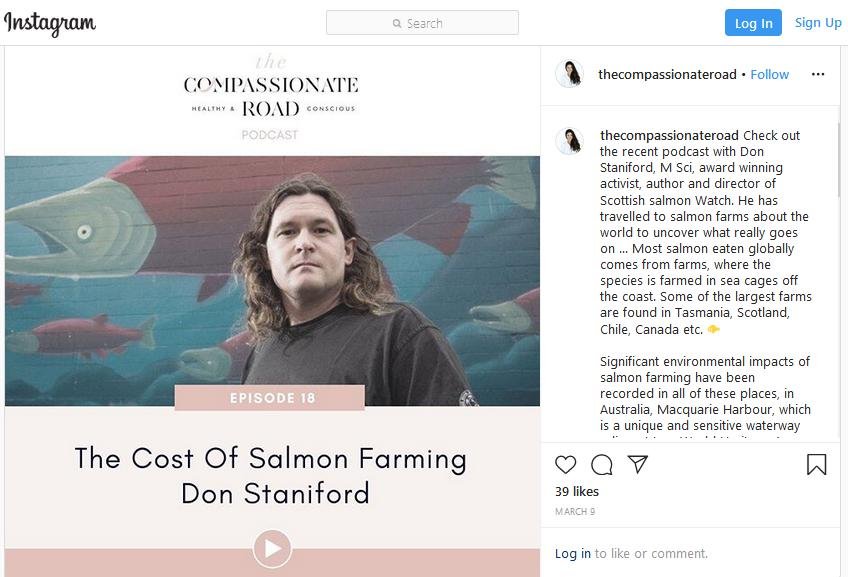Open the Sign Up link
This screenshot has height=577, width=848.
pyautogui.click(x=818, y=23)
